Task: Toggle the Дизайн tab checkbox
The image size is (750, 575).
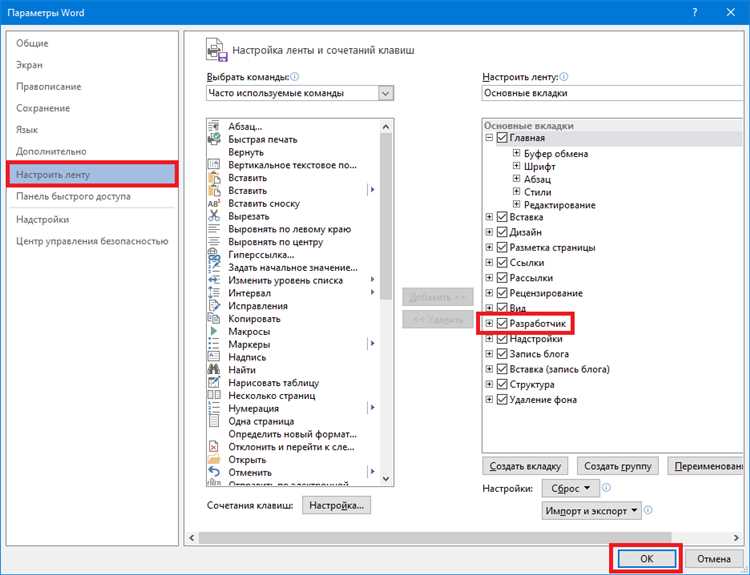Action: tap(502, 232)
